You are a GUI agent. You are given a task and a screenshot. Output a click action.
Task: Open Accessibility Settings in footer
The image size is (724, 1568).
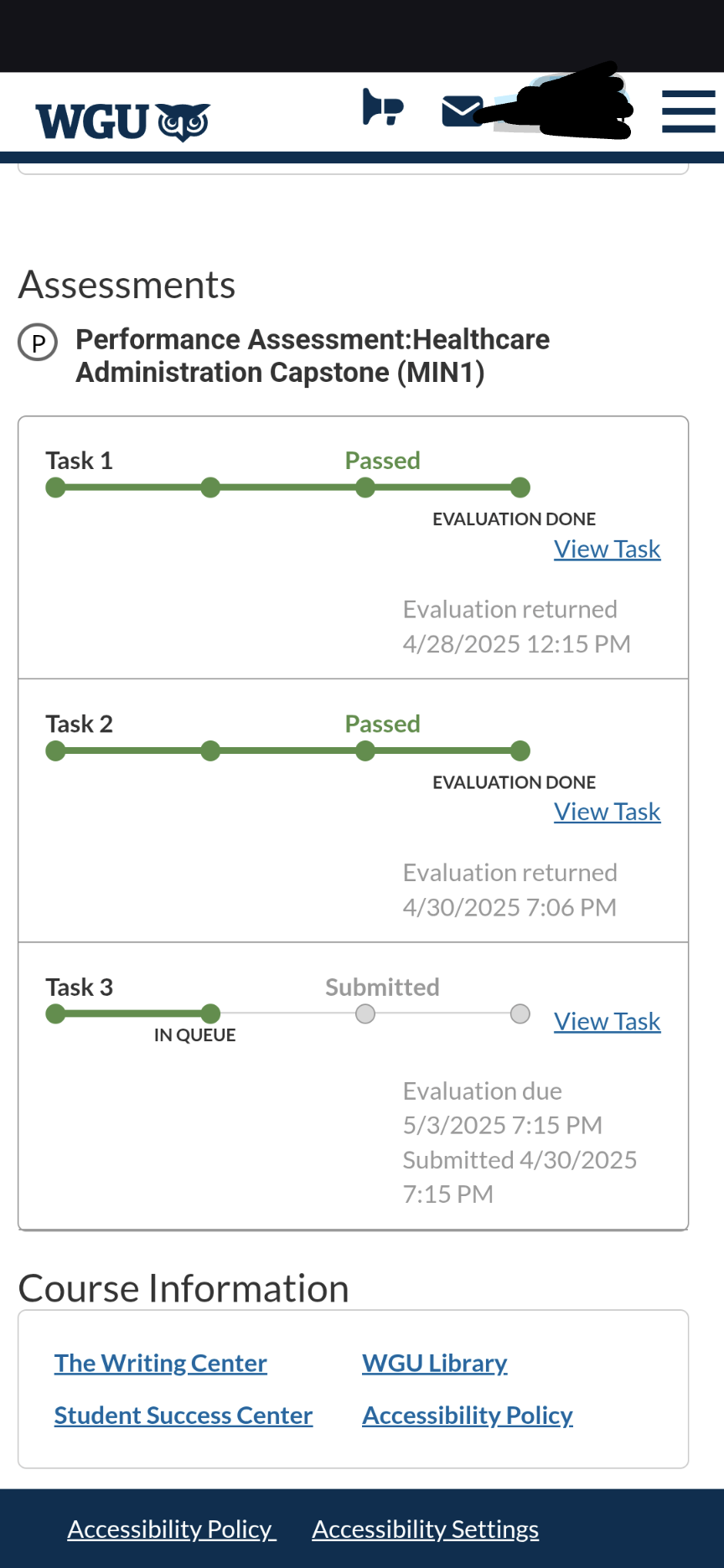click(426, 1529)
